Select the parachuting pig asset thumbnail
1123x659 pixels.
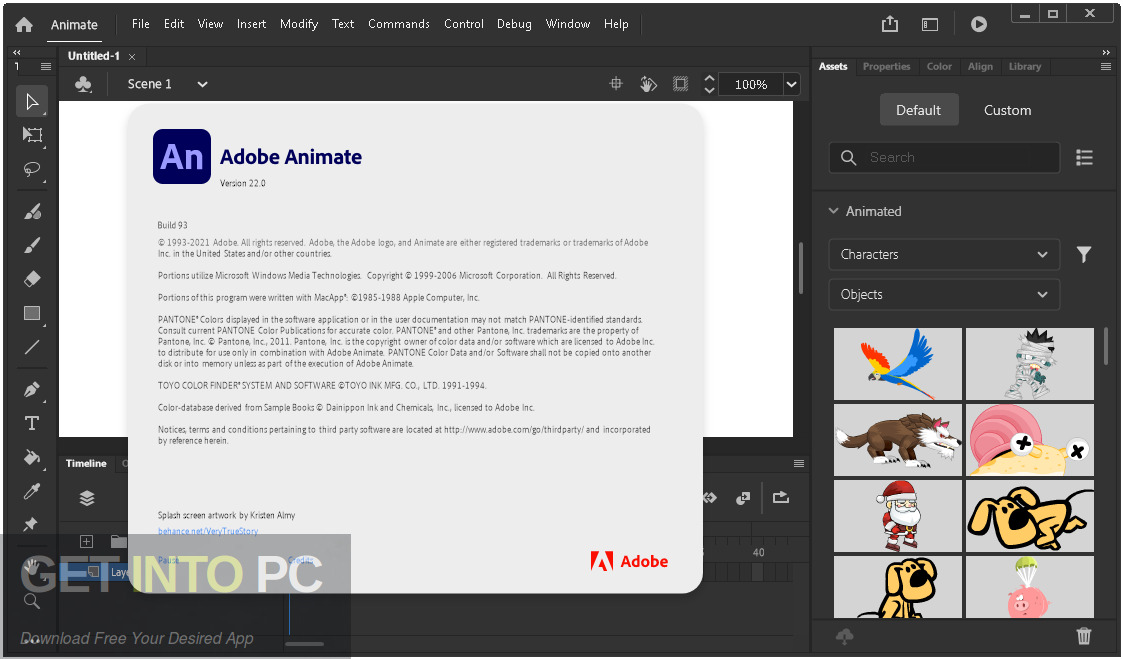[x=1029, y=587]
